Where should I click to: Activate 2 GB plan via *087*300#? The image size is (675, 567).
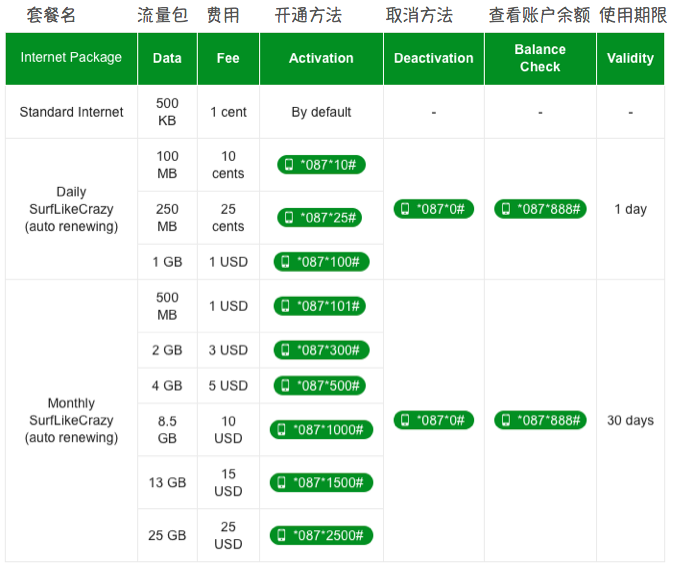pos(321,350)
